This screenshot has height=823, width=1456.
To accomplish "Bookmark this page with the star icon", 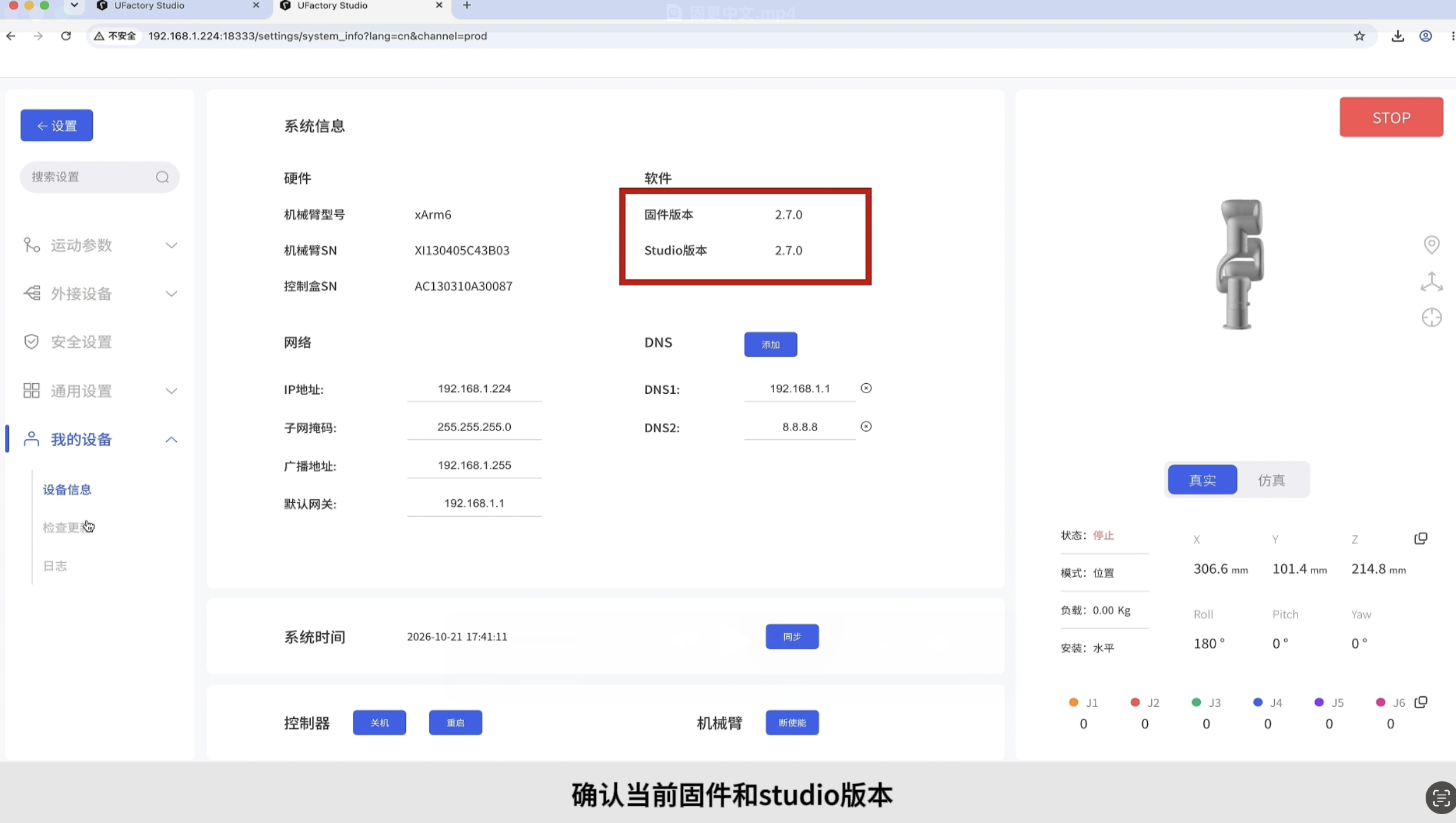I will coord(1359,36).
